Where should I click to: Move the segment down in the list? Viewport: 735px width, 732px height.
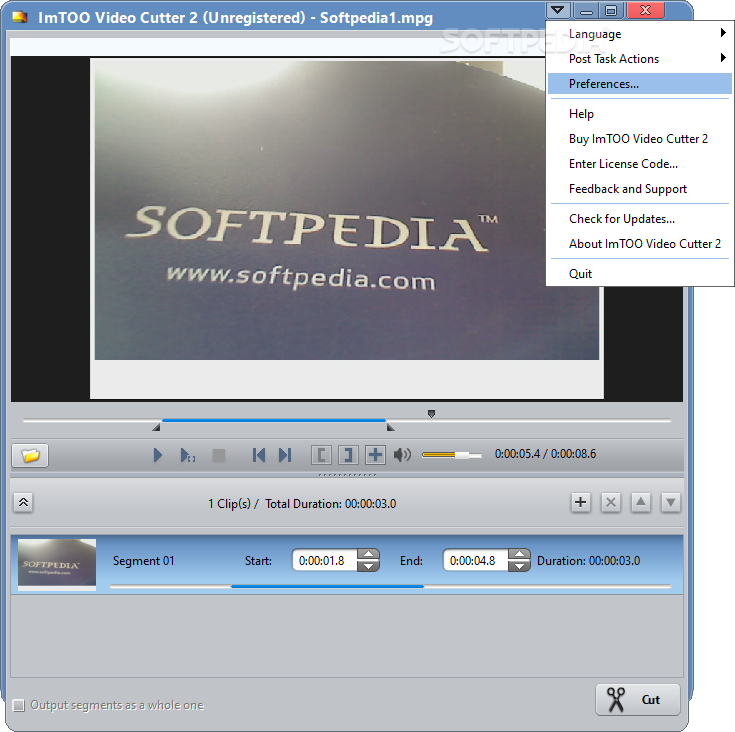click(x=671, y=502)
